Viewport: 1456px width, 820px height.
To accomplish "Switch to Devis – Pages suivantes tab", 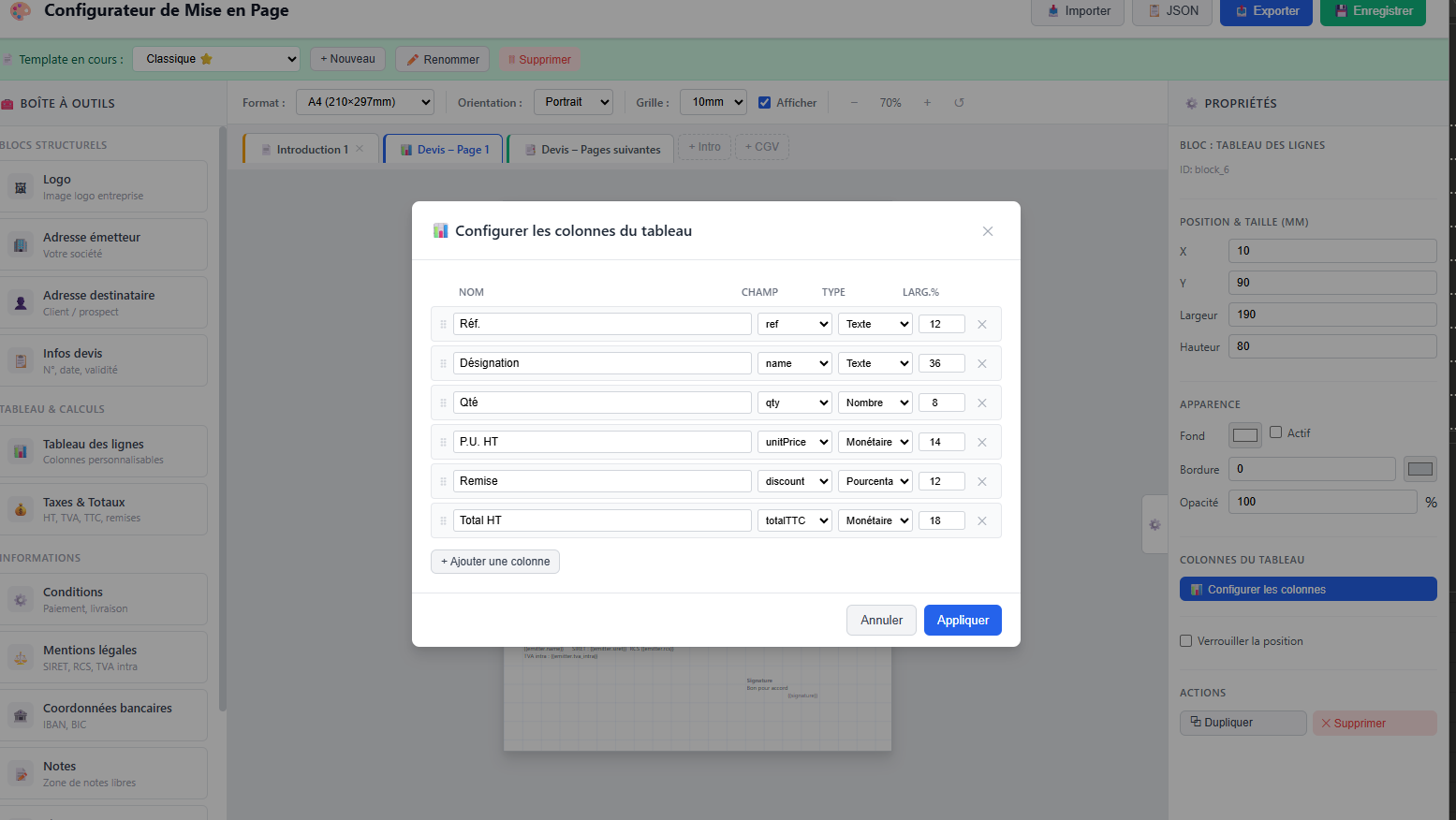I will [x=592, y=150].
